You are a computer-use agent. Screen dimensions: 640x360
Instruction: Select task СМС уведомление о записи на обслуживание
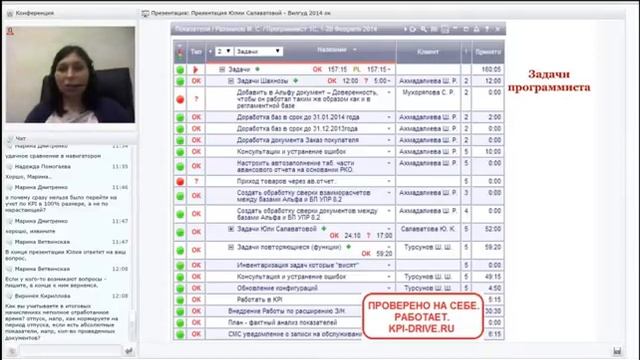[x=295, y=334]
